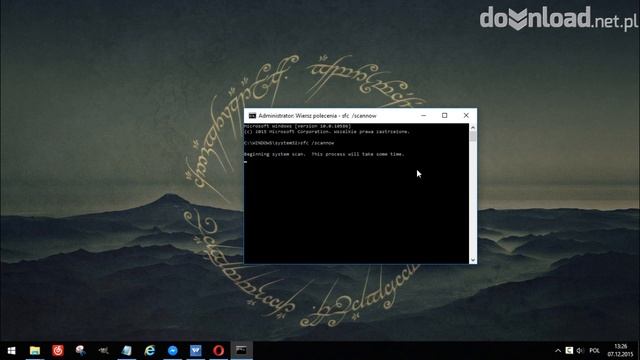
Task: Open the notepad-style taskbar icon
Action: tap(127, 351)
